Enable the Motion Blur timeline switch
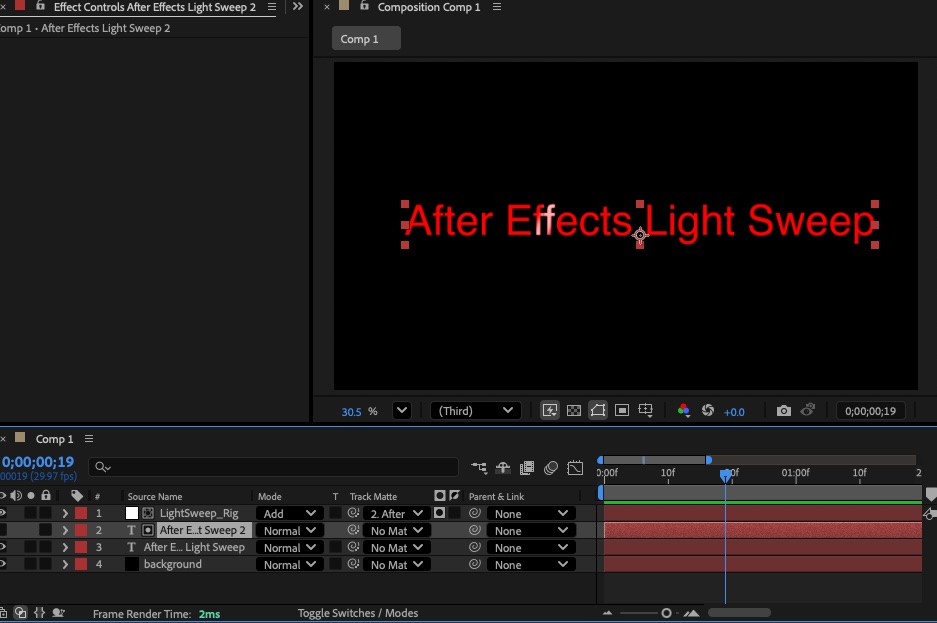The height and width of the screenshot is (623, 937). click(551, 467)
